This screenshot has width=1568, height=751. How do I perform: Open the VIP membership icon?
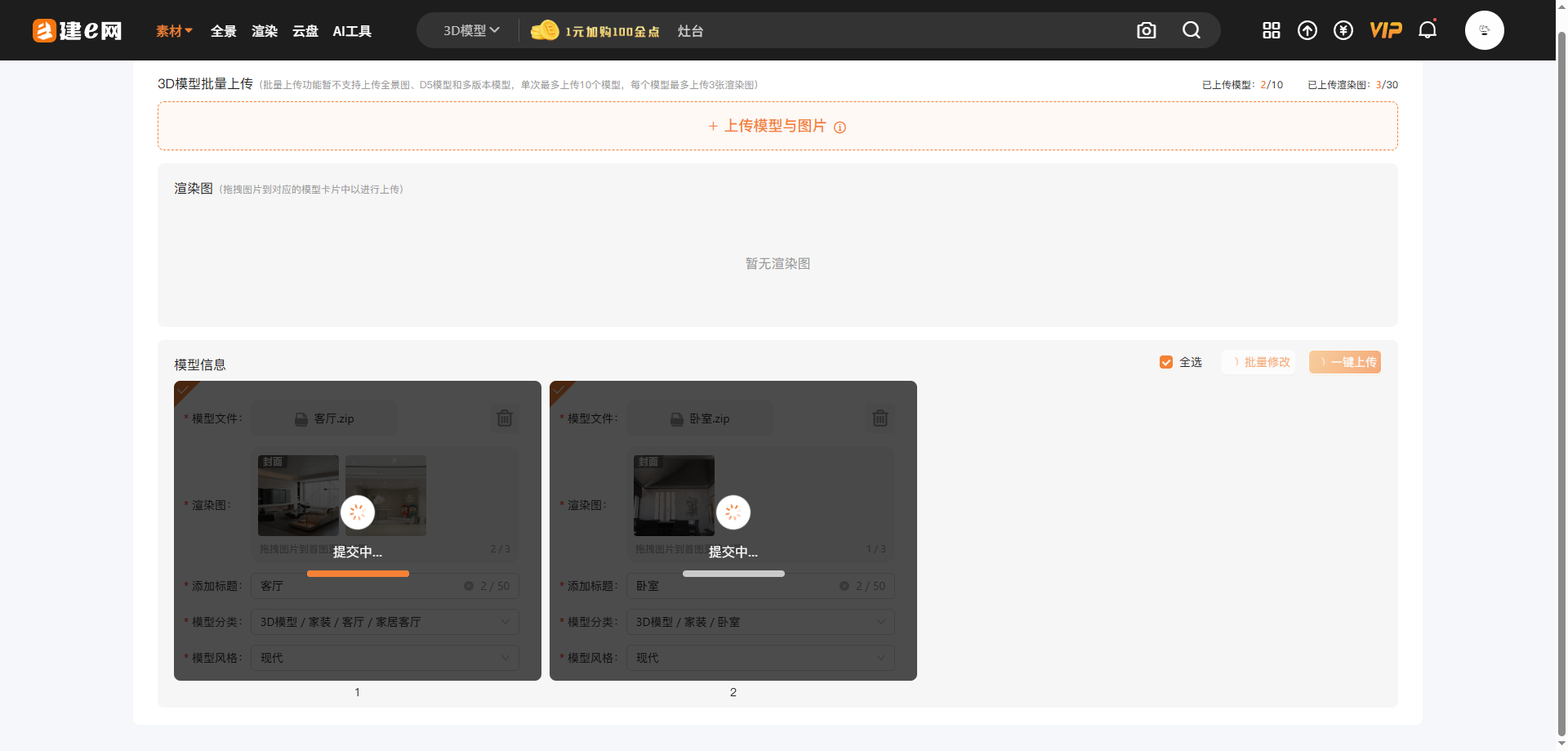point(1385,31)
